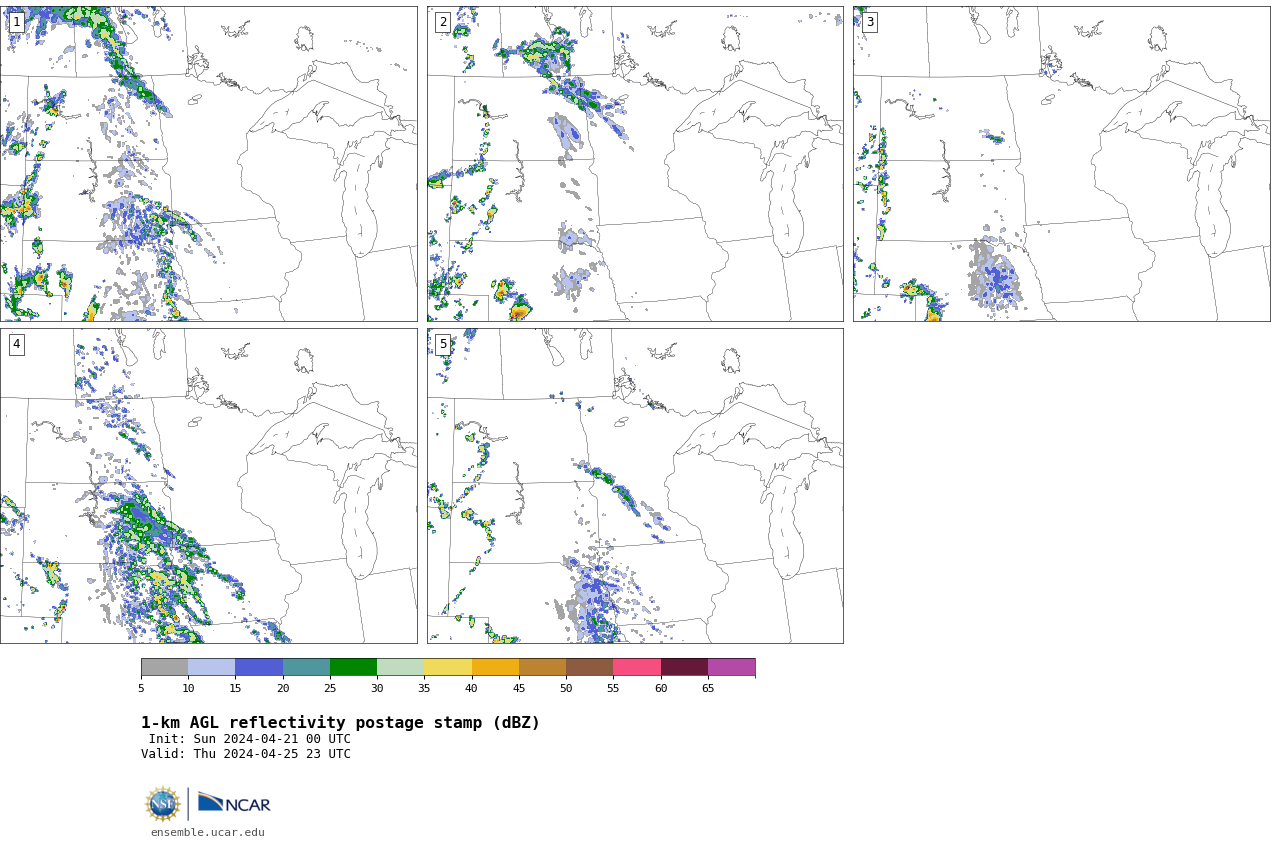Click the green 25-30 dBZ swatch

pos(353,667)
